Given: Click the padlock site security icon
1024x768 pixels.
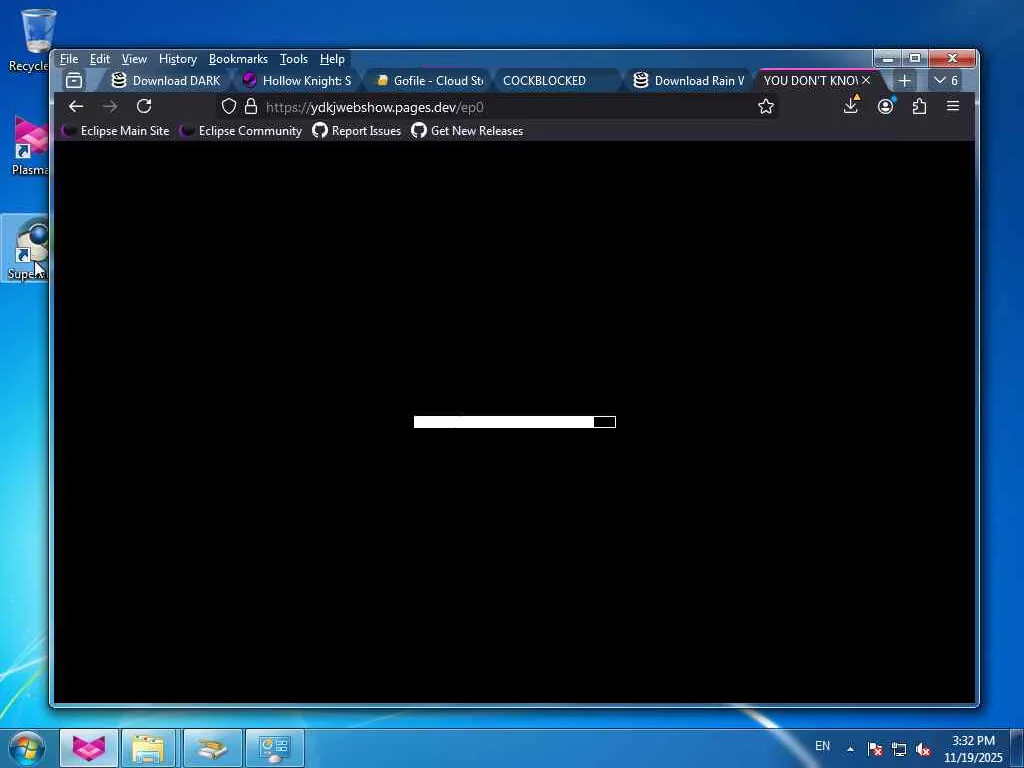Looking at the screenshot, I should point(251,106).
